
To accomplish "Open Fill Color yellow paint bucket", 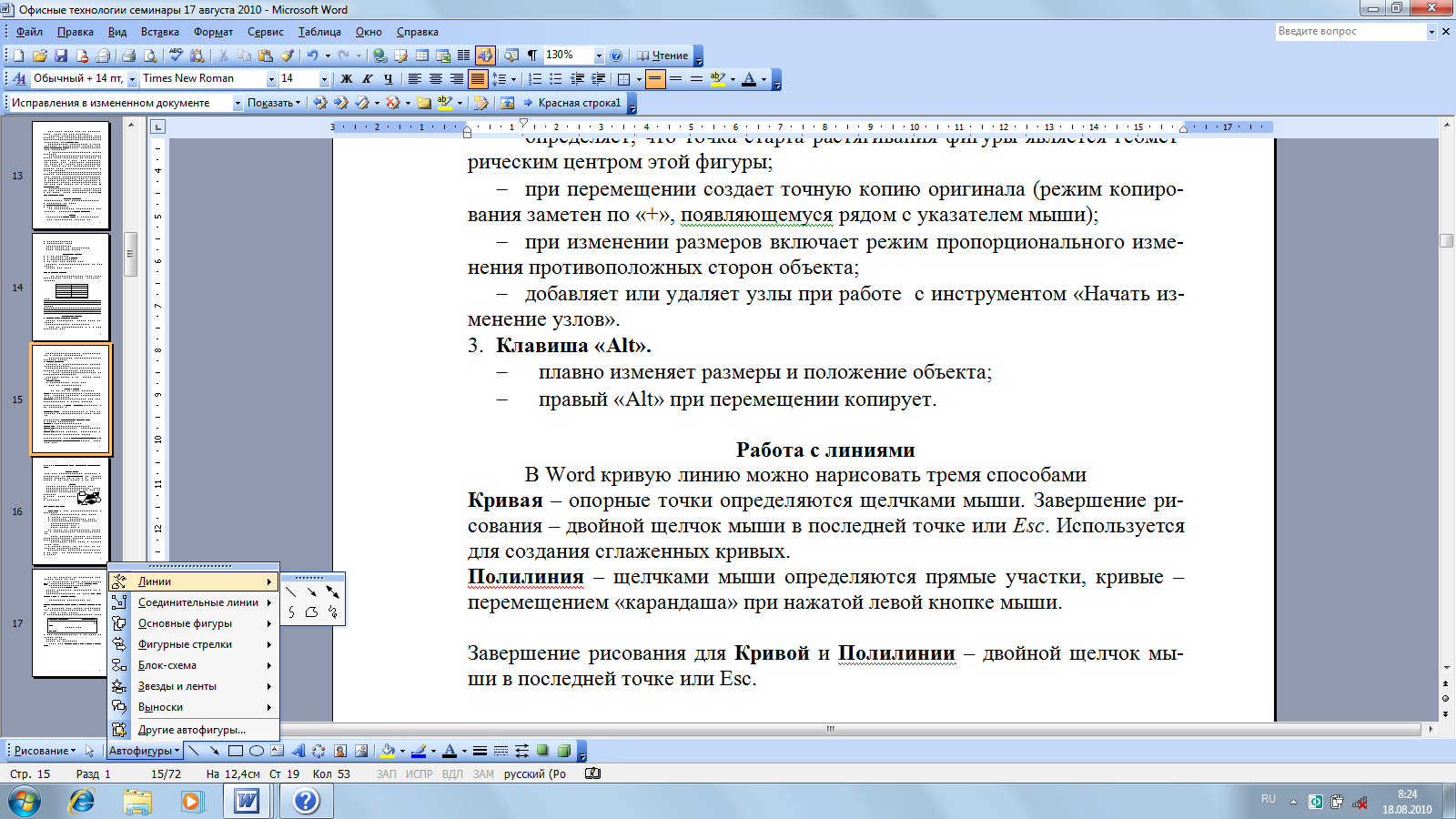I will [388, 751].
